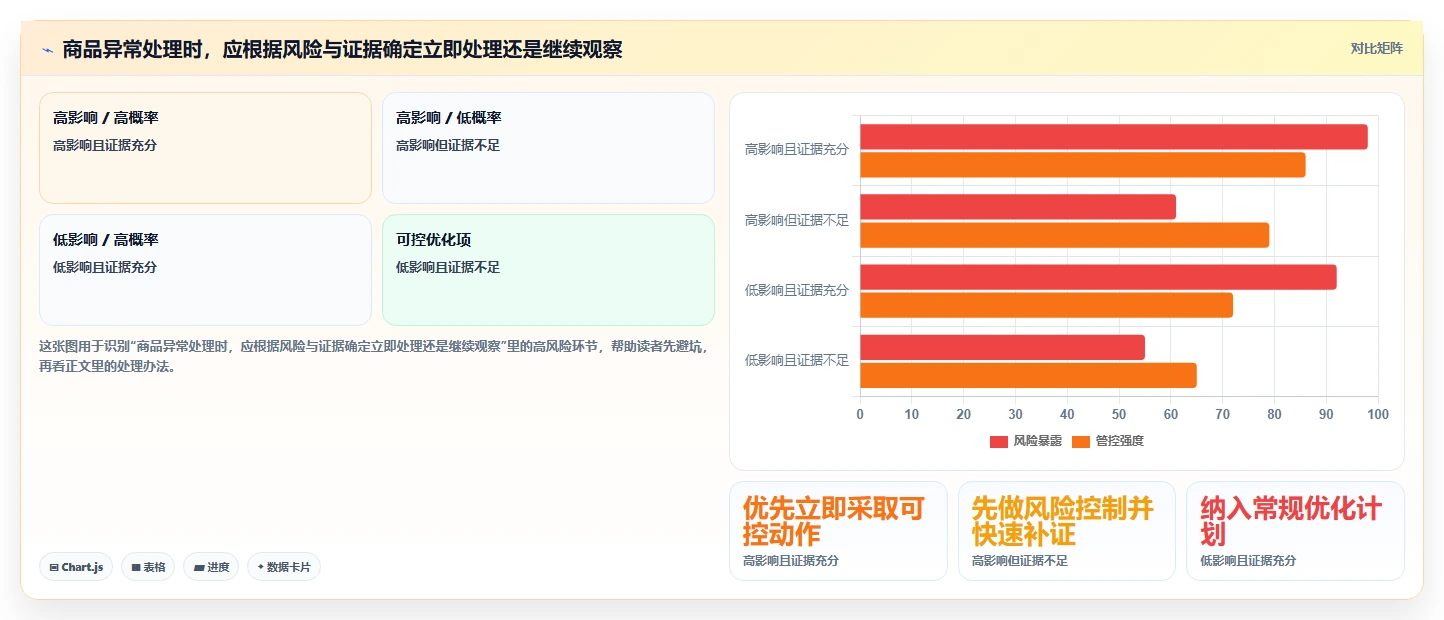Toggle the 风险暴露 legend red swatch
Screen dimensions: 1444x620
999,441
